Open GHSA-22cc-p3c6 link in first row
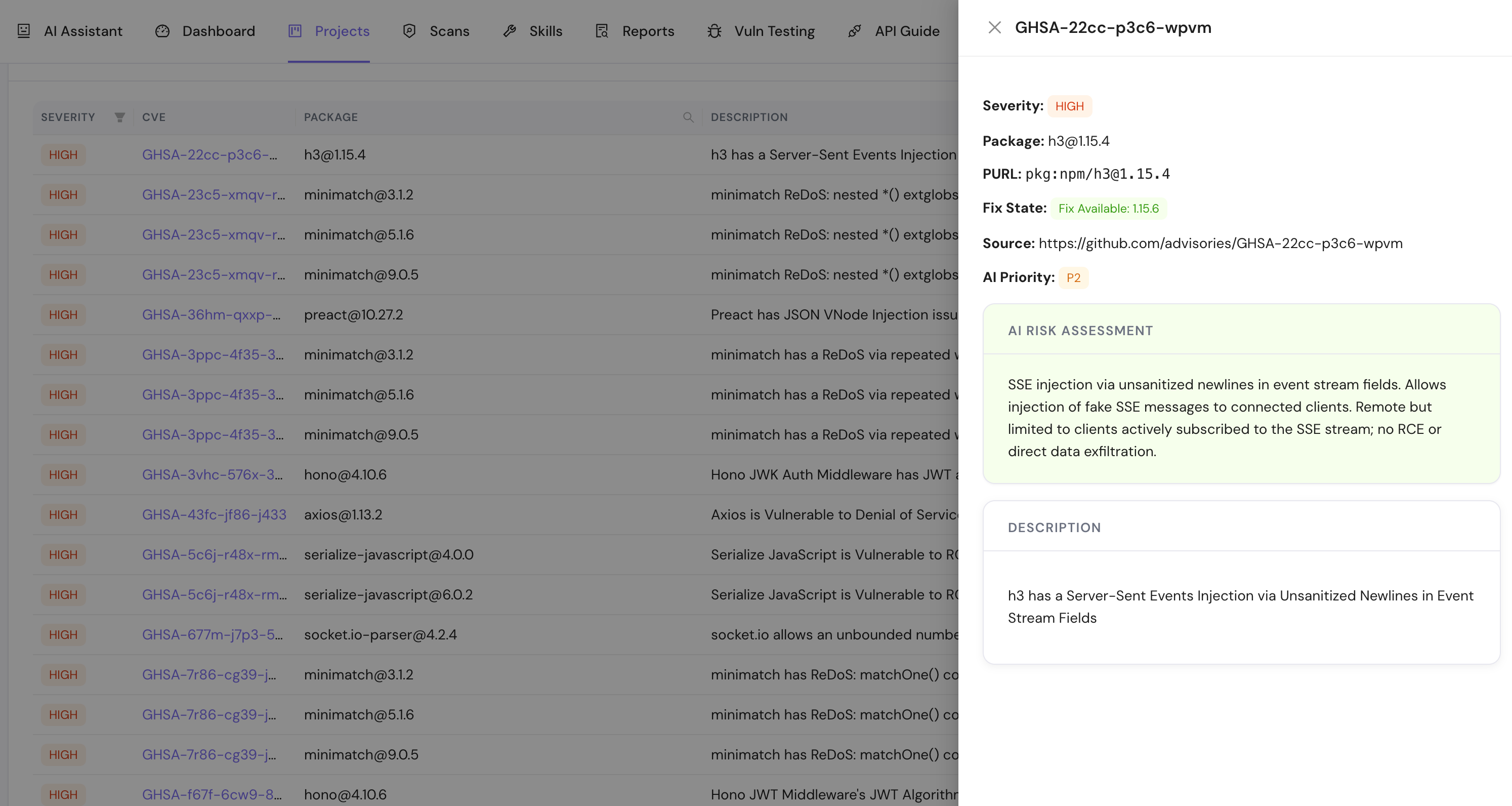Image resolution: width=1512 pixels, height=806 pixels. (209, 155)
